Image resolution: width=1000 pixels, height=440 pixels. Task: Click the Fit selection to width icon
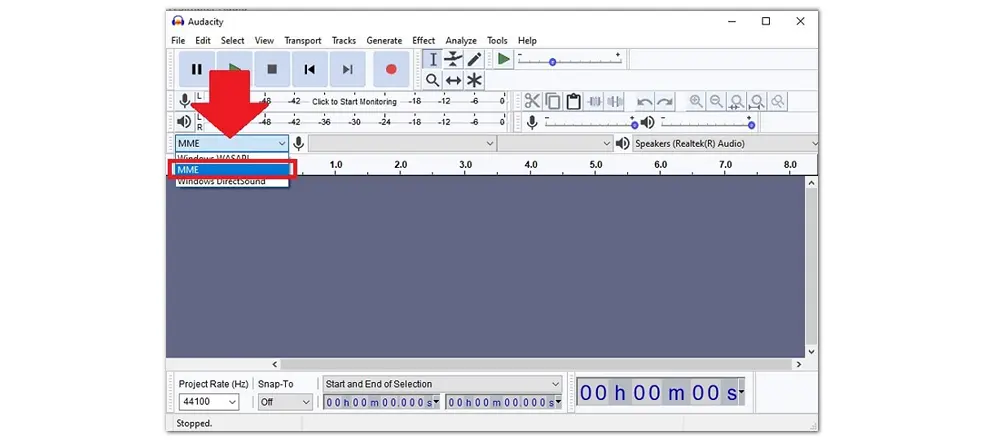click(737, 101)
